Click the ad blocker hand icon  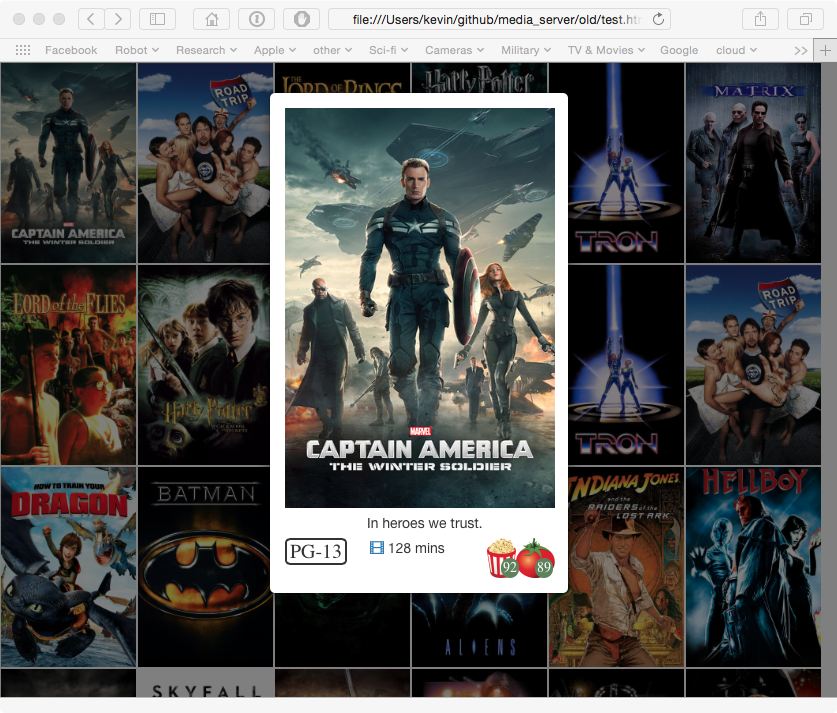click(302, 19)
